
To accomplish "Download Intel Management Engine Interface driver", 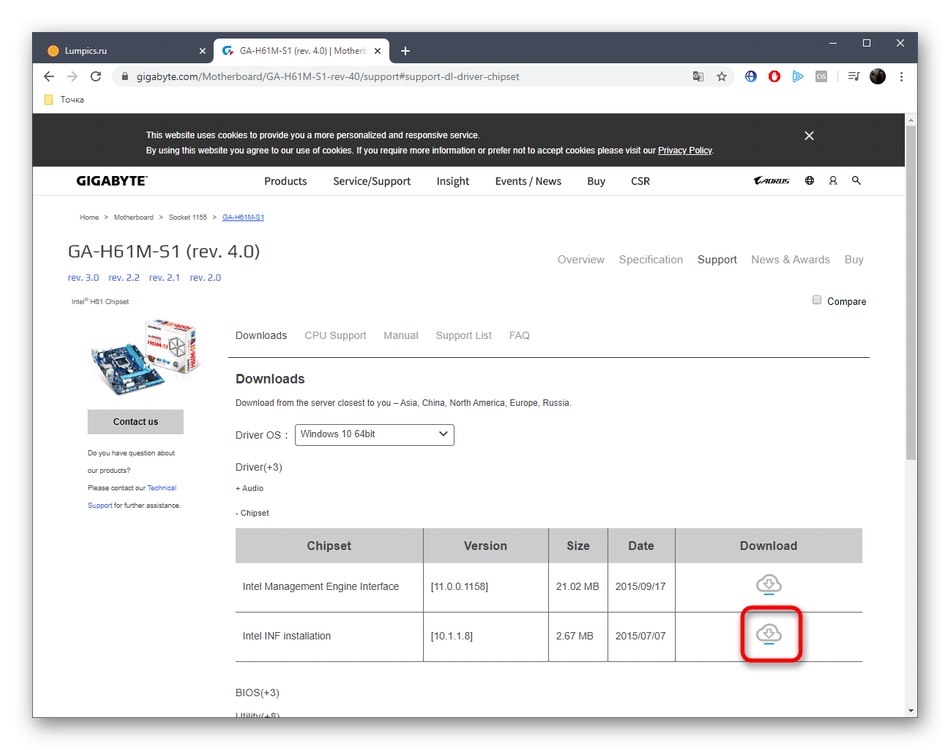I will pos(768,585).
